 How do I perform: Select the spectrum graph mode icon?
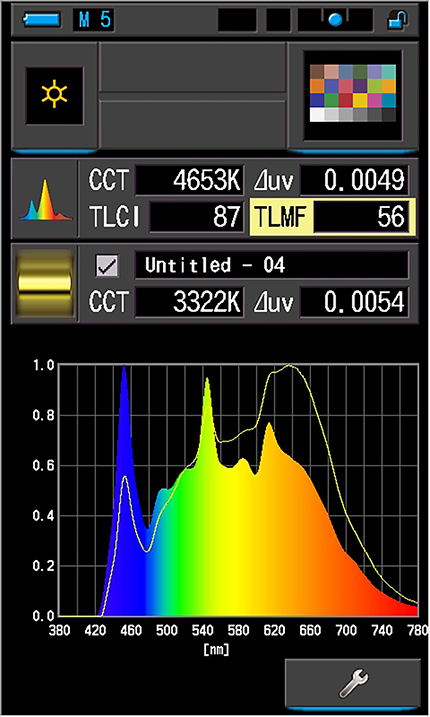(45, 199)
